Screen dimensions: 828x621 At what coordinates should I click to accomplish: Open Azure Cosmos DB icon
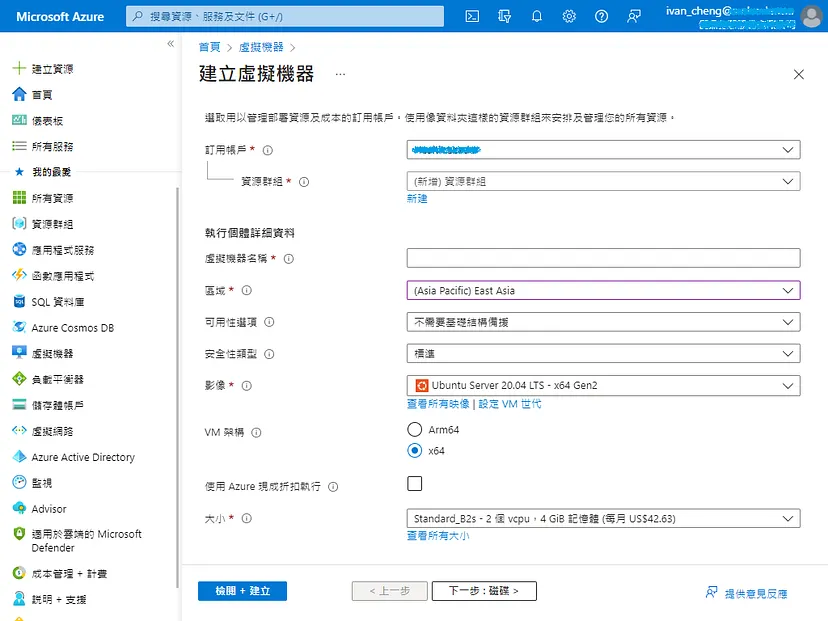click(x=19, y=327)
